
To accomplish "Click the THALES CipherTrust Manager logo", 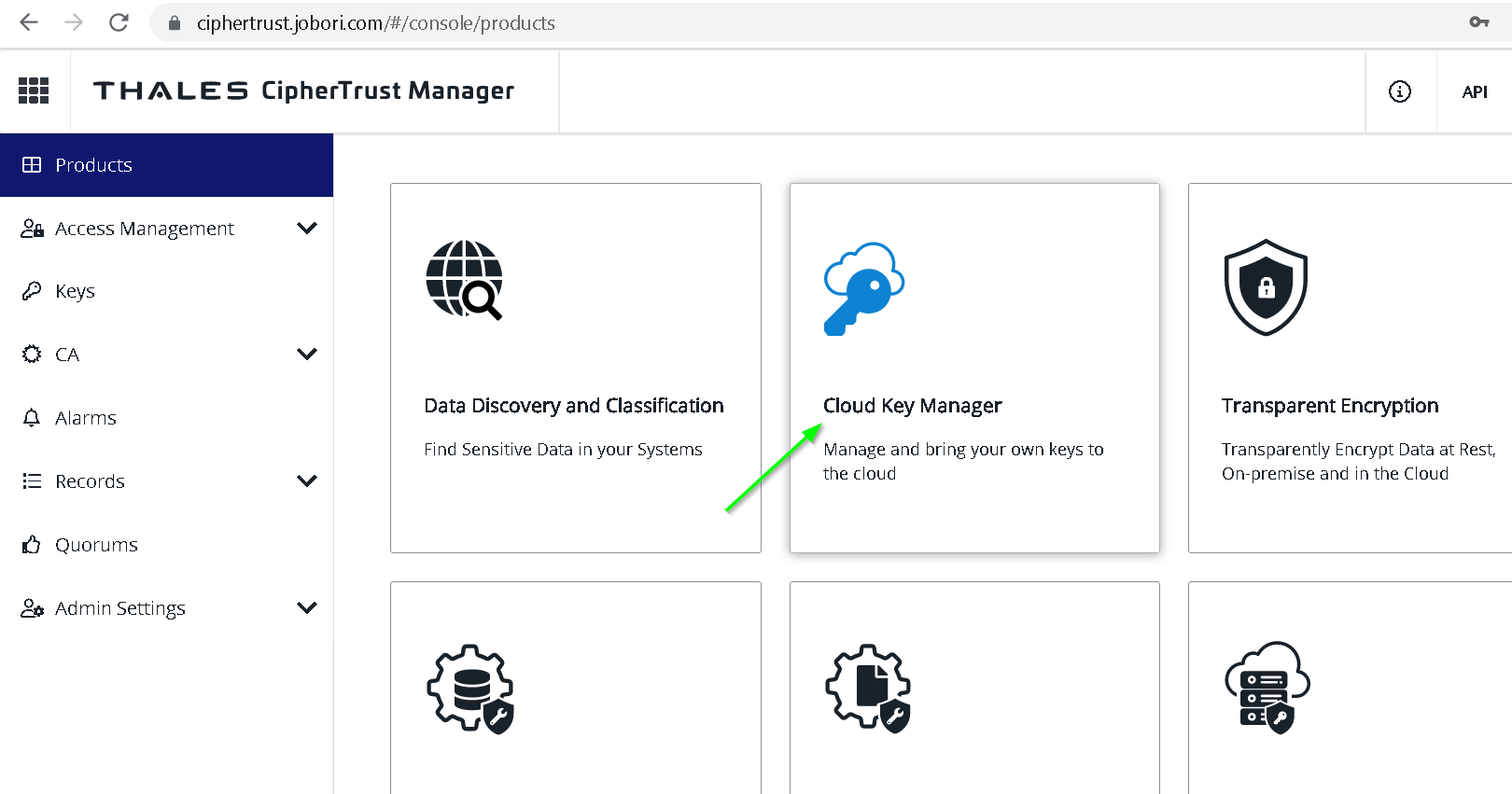I will 303,91.
